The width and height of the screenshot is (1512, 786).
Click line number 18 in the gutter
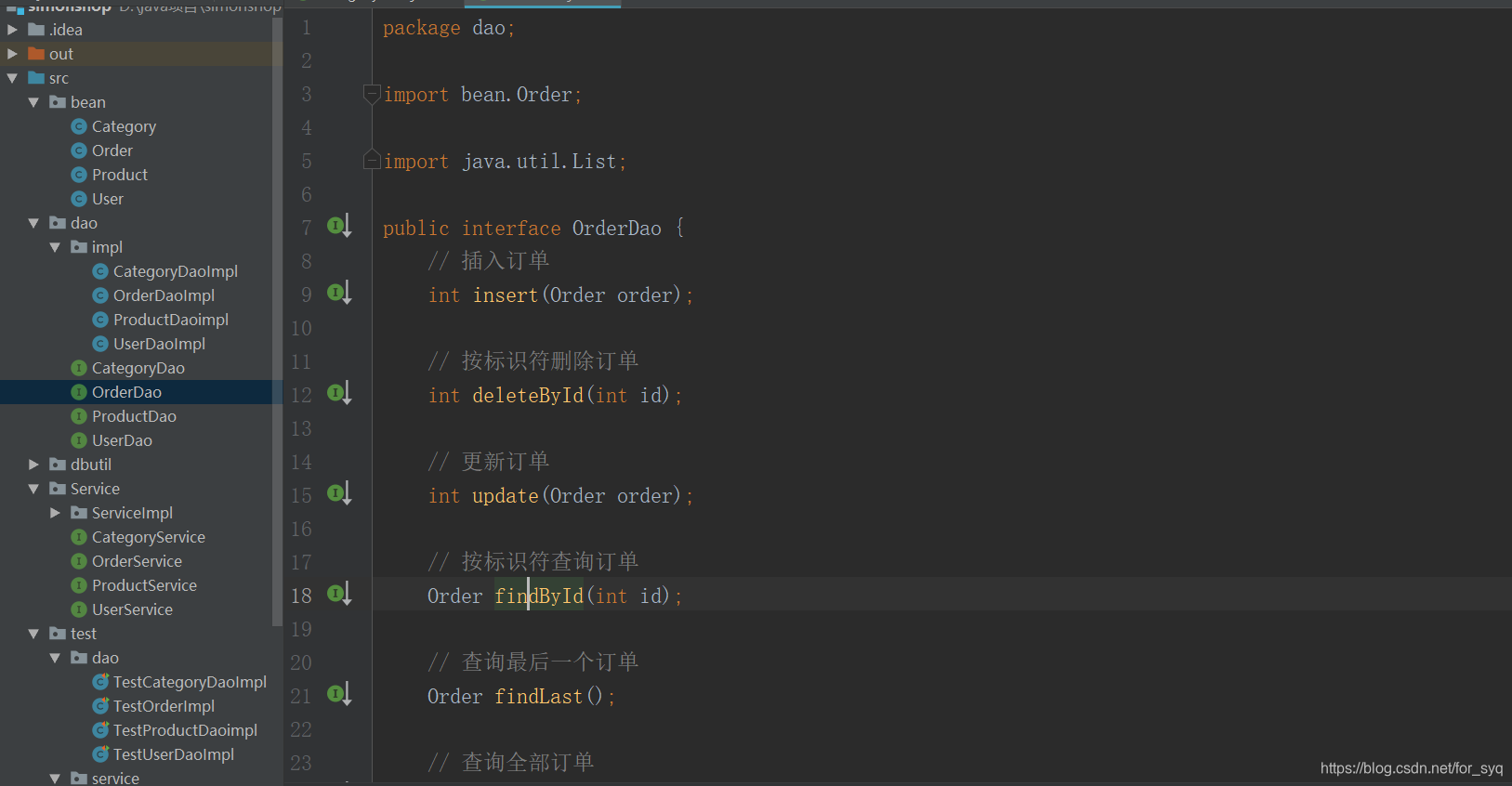pos(302,596)
